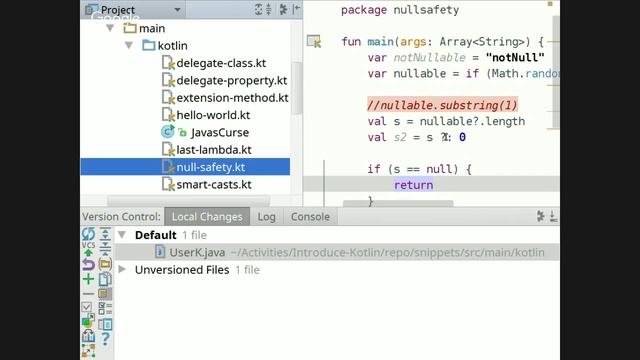The image size is (640, 360).
Task: Place cursor on 'return' keyword
Action: [413, 185]
